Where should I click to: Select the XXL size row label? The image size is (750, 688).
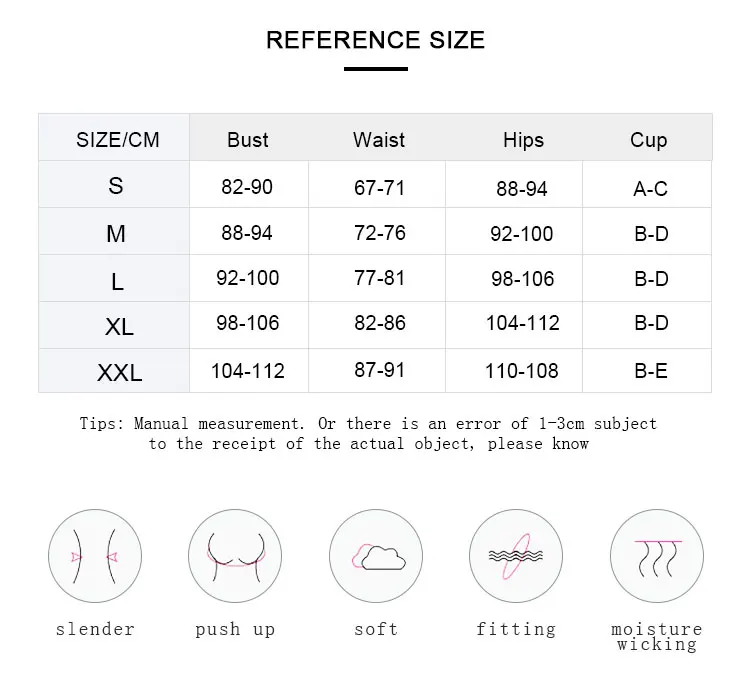(x=120, y=373)
